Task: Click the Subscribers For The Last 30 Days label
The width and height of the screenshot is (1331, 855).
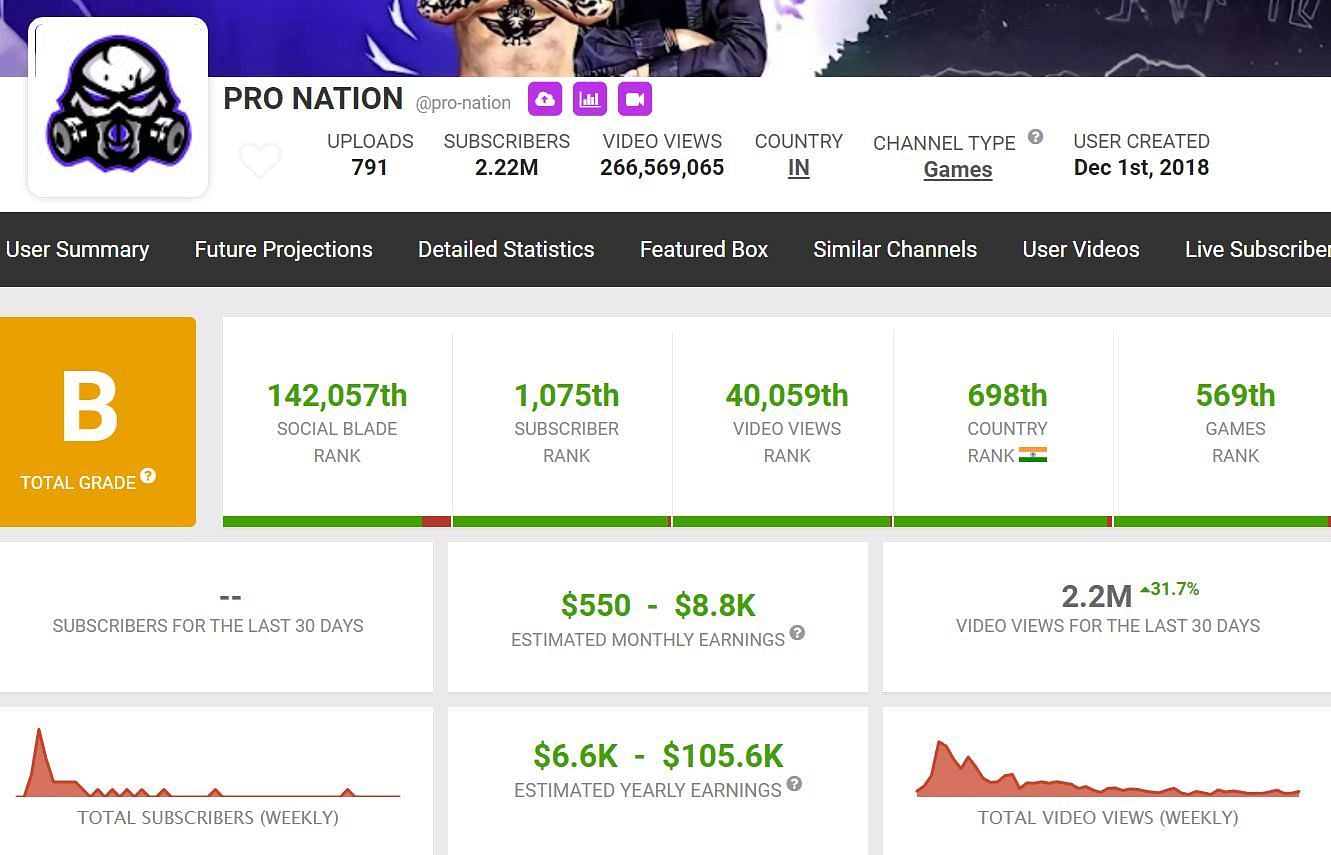Action: click(x=208, y=626)
